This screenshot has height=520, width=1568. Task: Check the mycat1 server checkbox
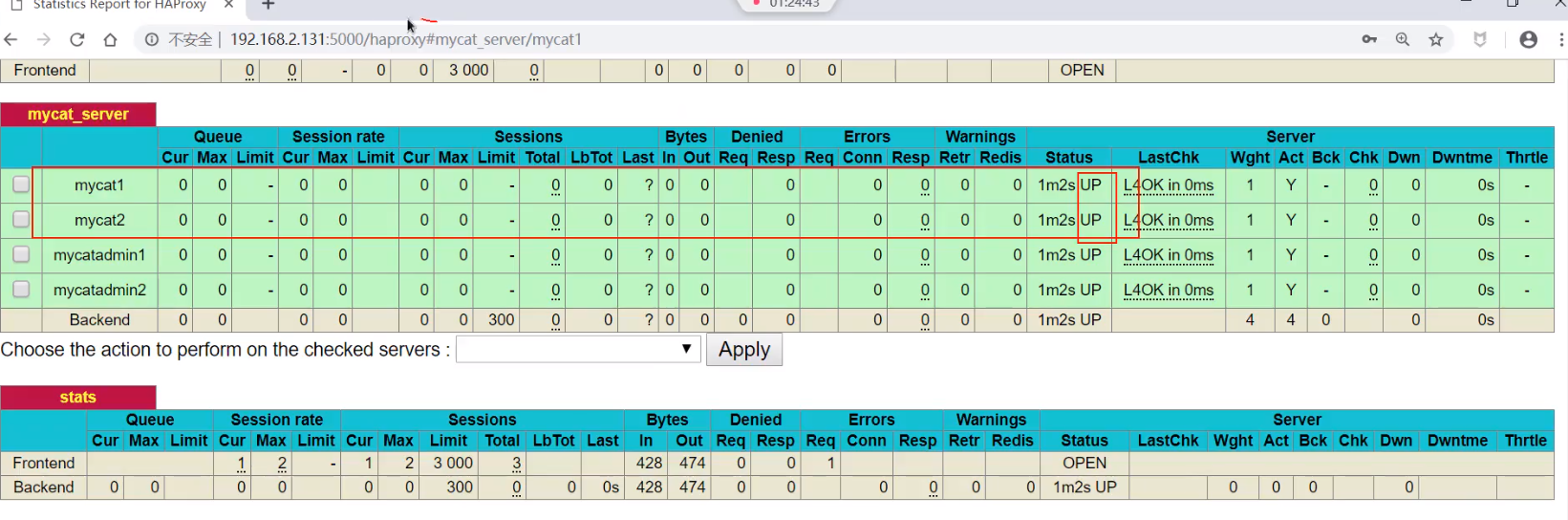click(21, 184)
